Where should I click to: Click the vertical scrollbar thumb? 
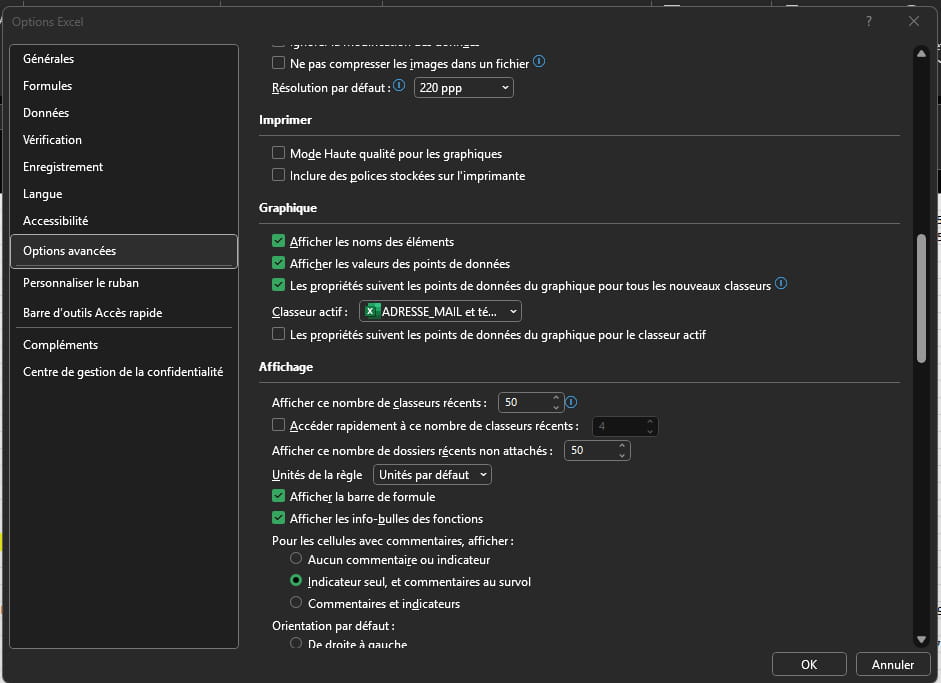(921, 298)
